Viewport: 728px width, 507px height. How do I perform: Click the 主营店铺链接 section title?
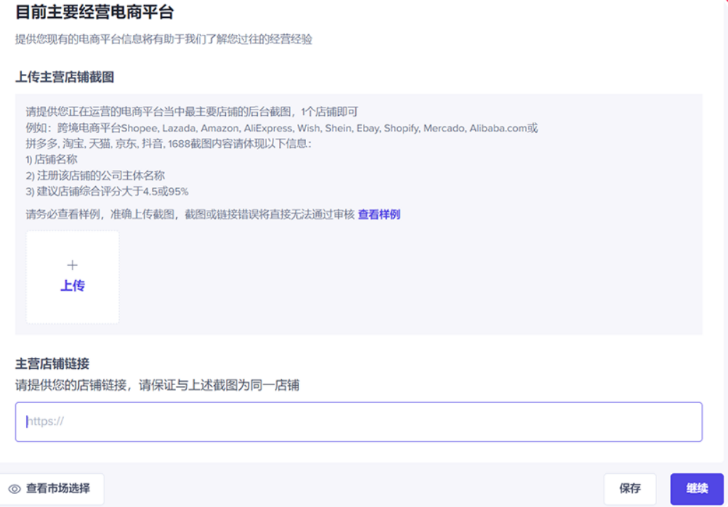pos(52,364)
